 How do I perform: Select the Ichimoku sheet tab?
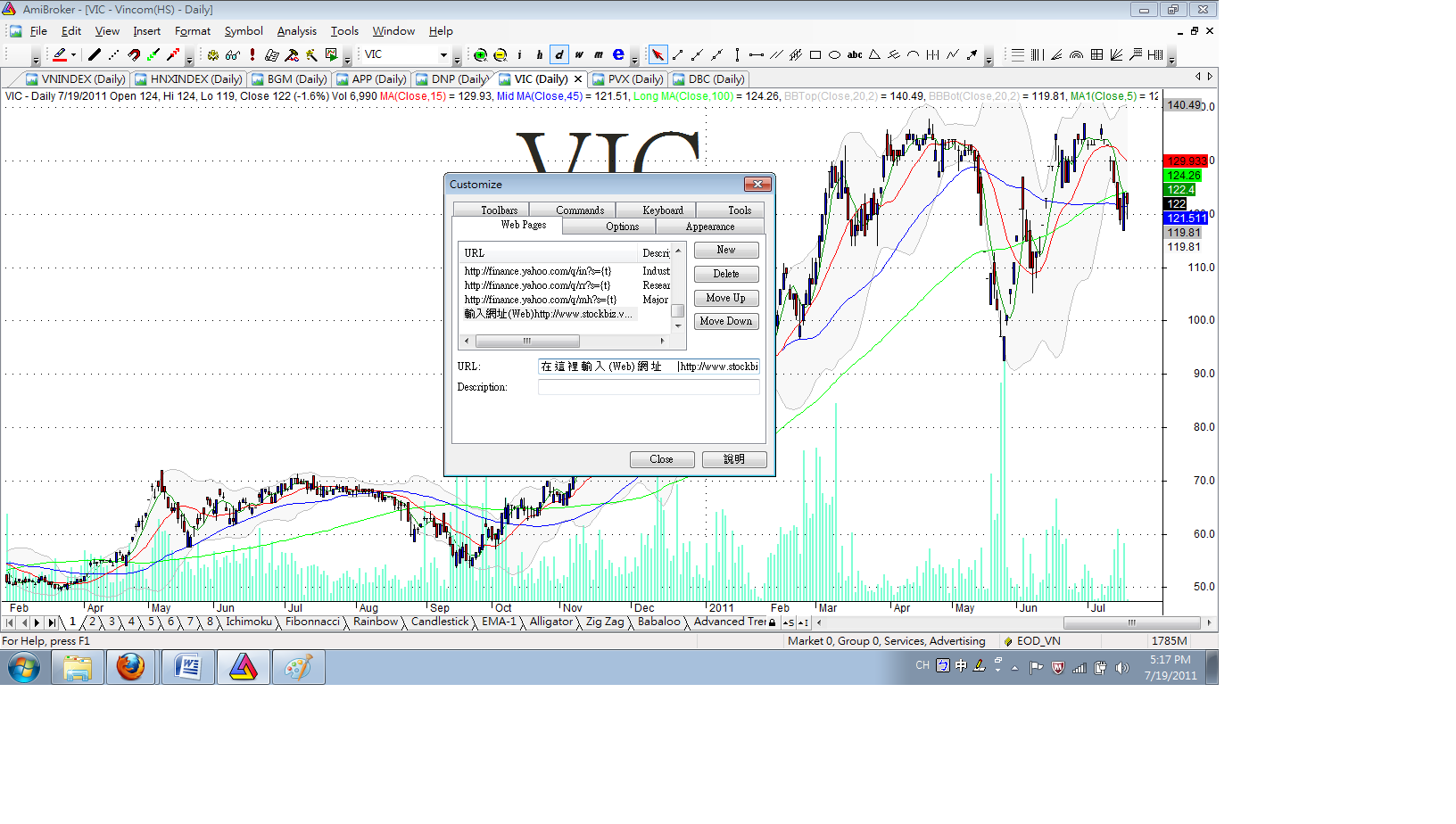(x=249, y=622)
